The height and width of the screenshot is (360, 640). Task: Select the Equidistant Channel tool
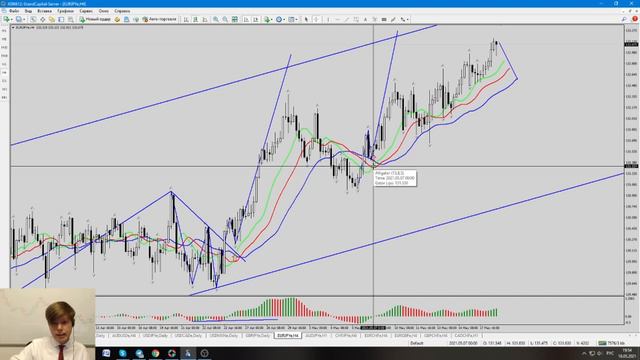[x=356, y=19]
